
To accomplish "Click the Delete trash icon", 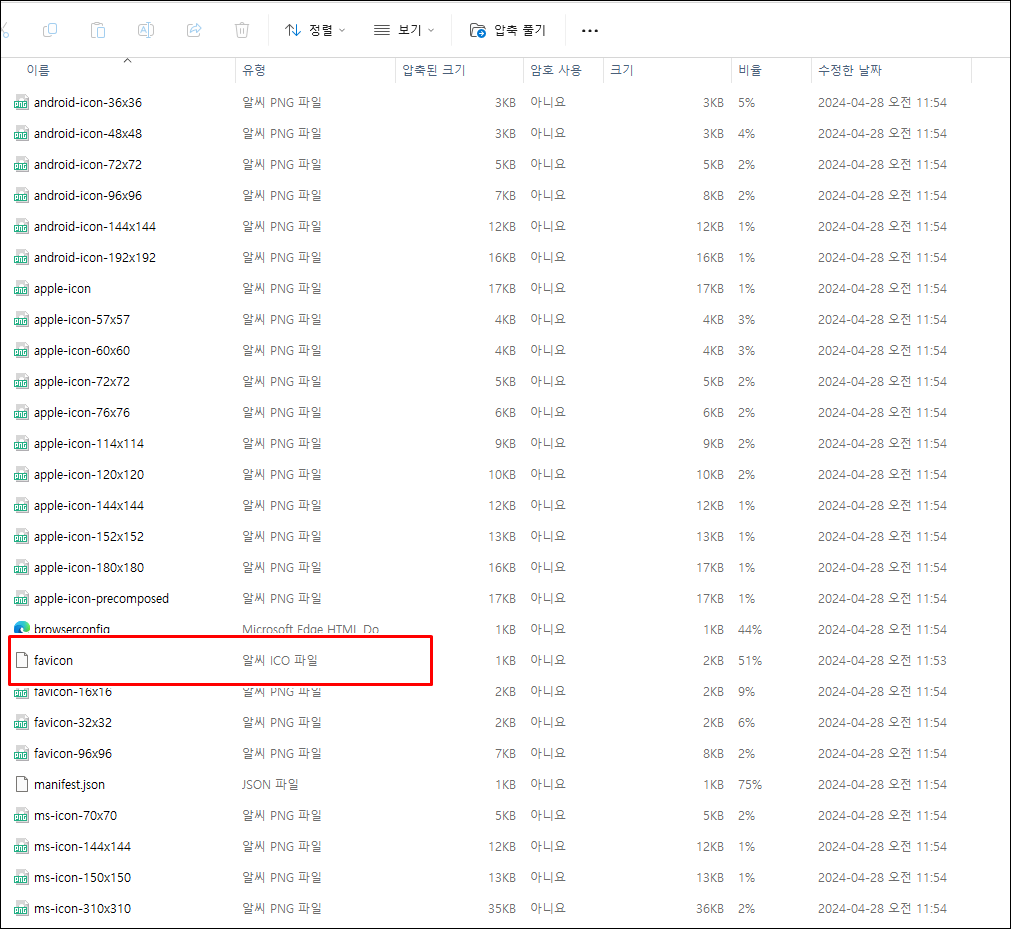I will tap(242, 30).
